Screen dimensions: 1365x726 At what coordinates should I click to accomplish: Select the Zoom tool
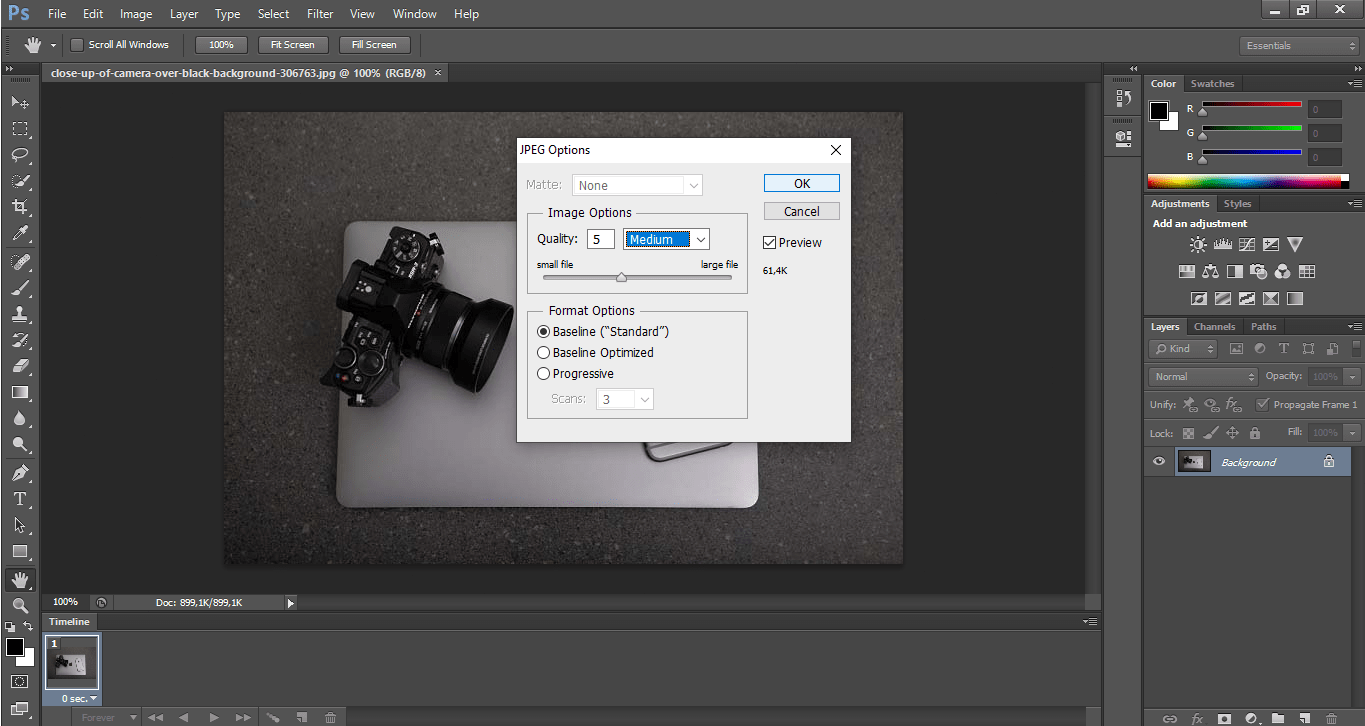point(20,605)
